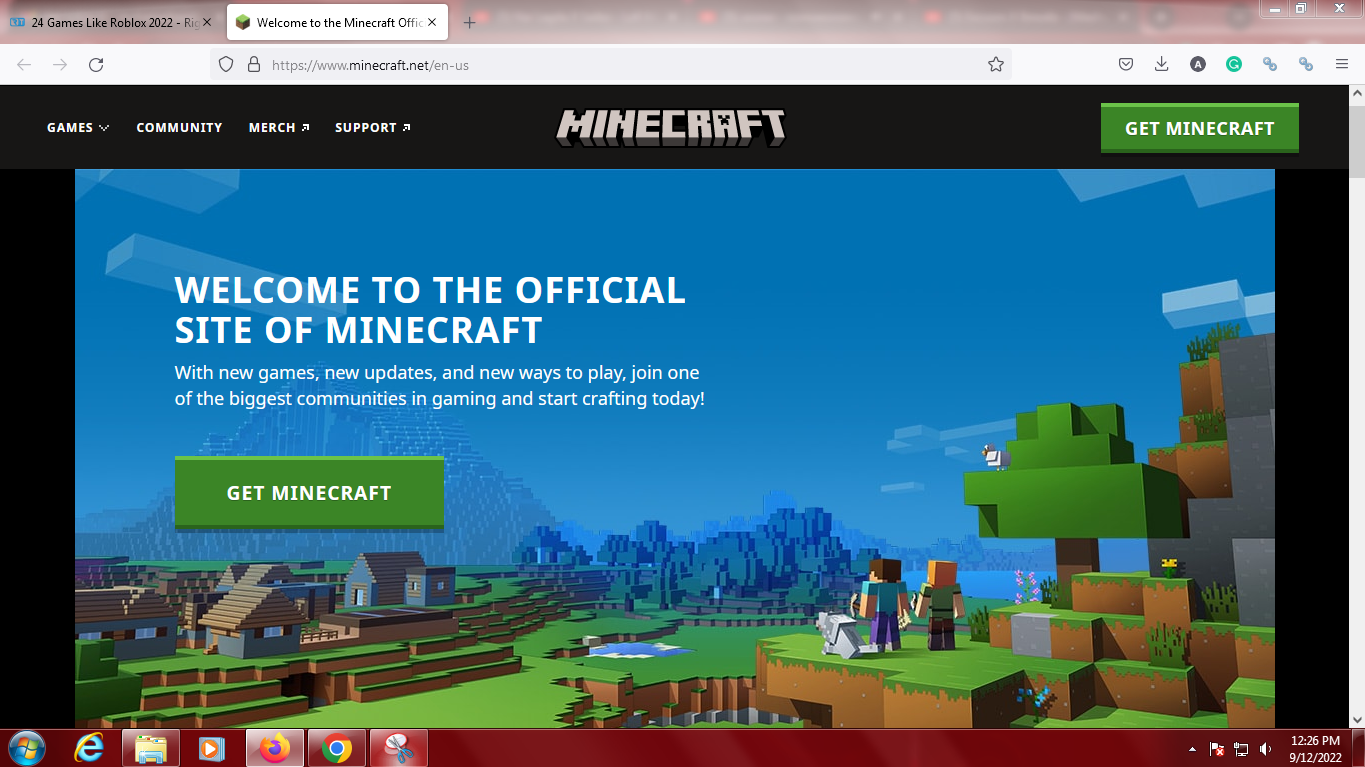
Task: Click the Action Center flag tray icon
Action: coord(1217,749)
